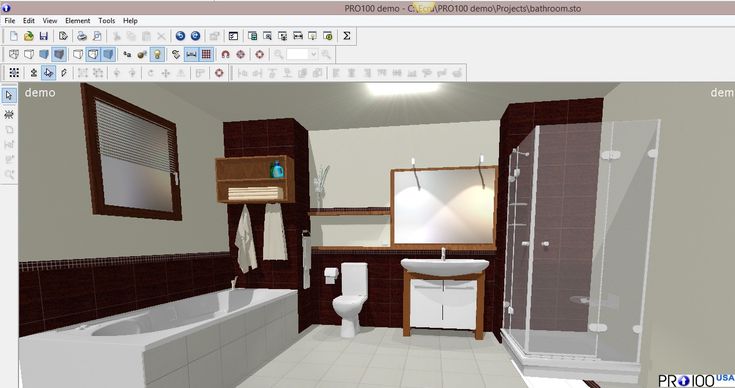Viewport: 735px width, 388px height.
Task: Click the red magnet snap icon
Action: click(x=225, y=54)
